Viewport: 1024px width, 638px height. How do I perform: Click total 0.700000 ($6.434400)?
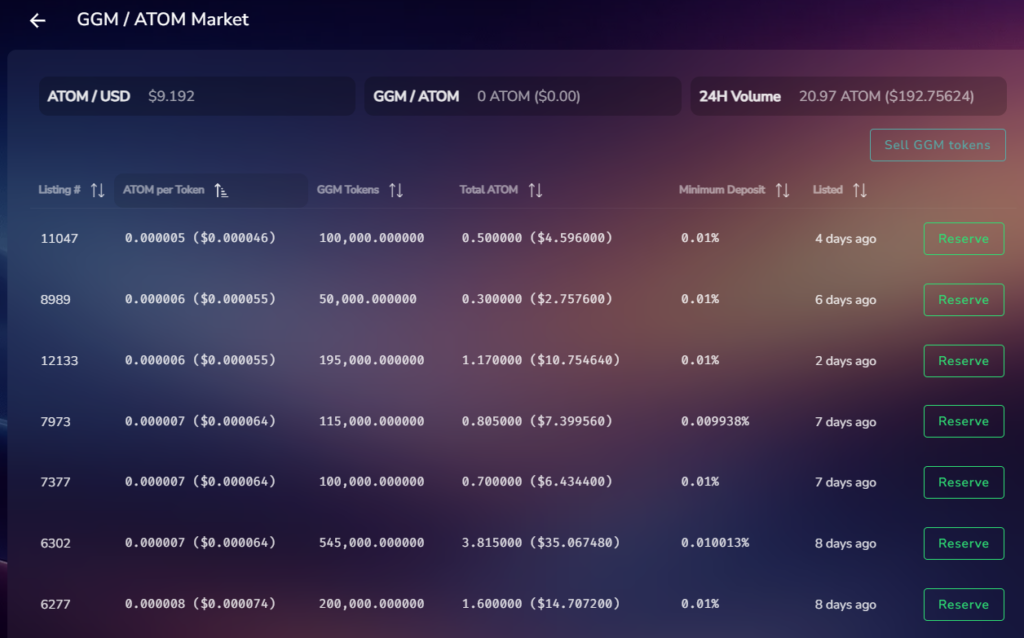[537, 481]
